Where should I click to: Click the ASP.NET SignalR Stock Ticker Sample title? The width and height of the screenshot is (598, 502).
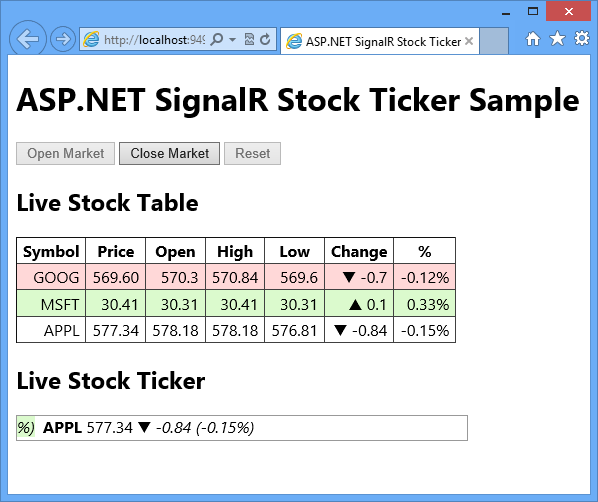(x=297, y=100)
